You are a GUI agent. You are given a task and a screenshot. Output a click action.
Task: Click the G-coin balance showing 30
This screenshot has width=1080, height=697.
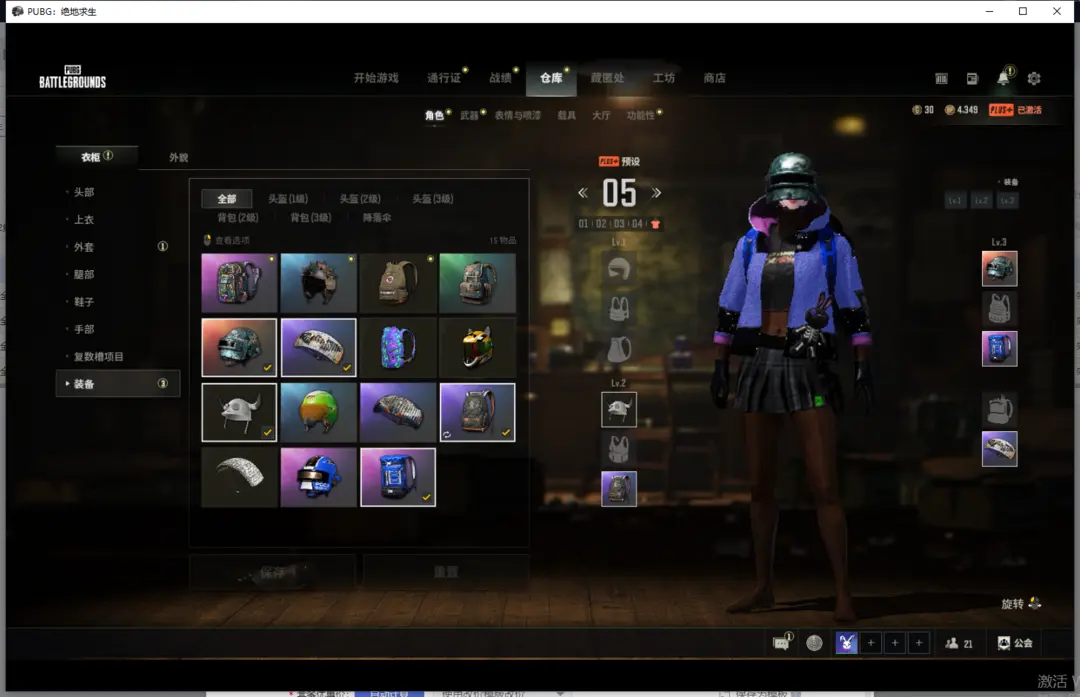coord(923,110)
